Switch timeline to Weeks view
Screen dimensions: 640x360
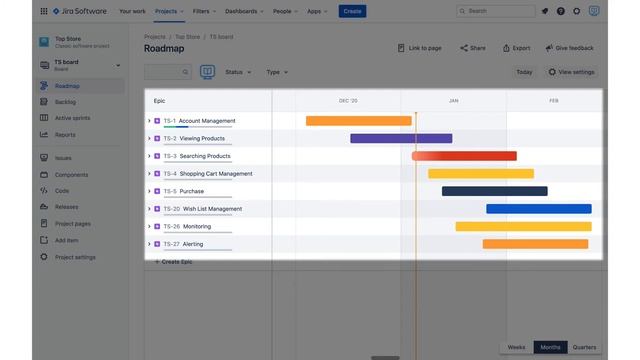click(516, 347)
